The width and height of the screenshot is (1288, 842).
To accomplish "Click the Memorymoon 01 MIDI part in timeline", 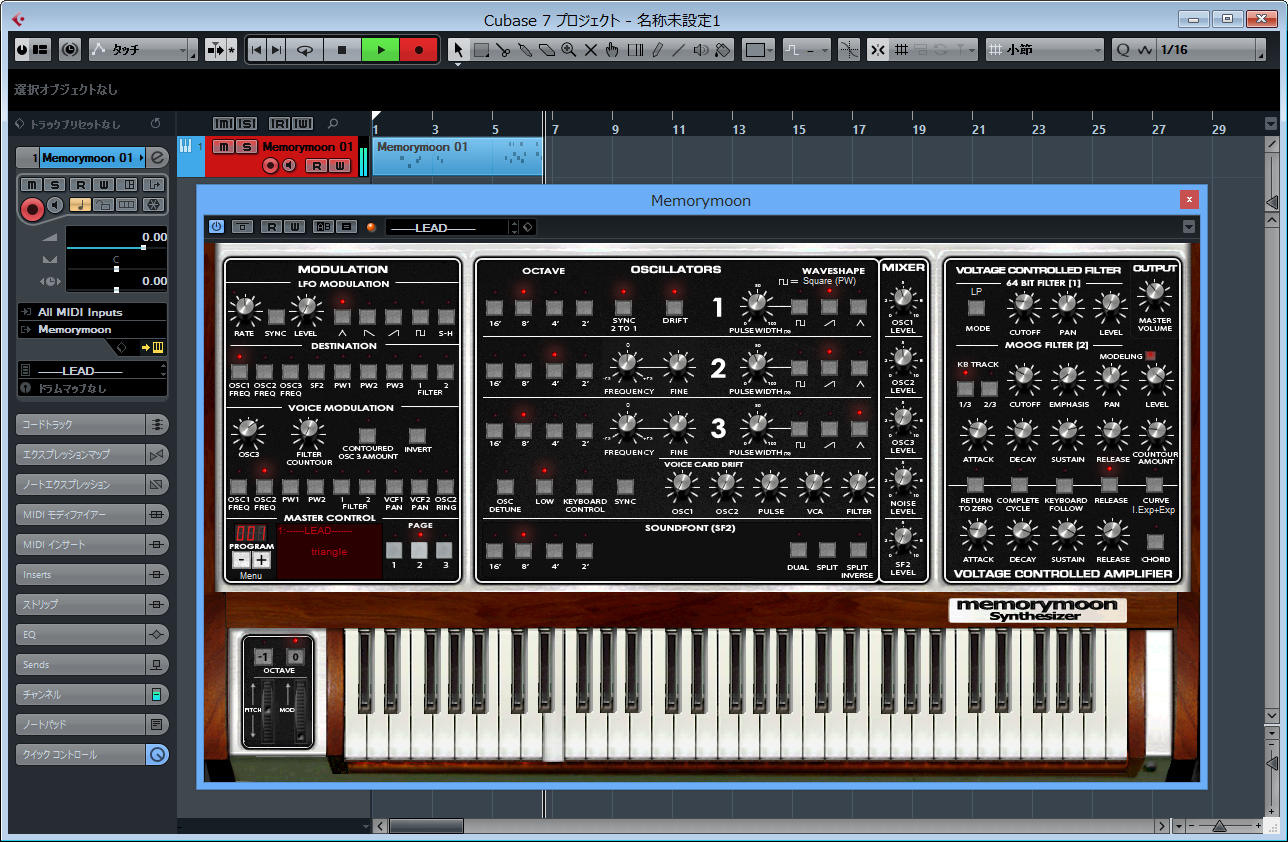I will [x=456, y=157].
